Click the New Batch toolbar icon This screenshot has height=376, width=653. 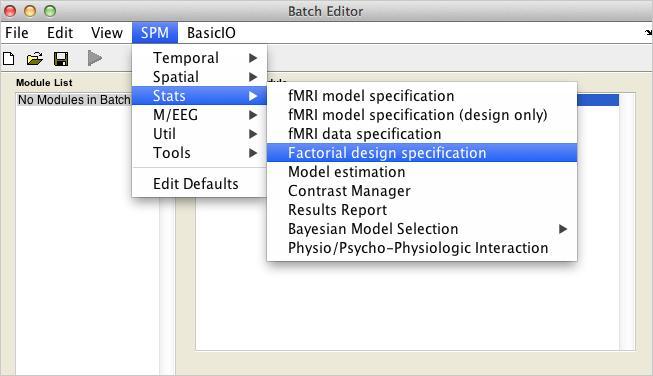9,59
